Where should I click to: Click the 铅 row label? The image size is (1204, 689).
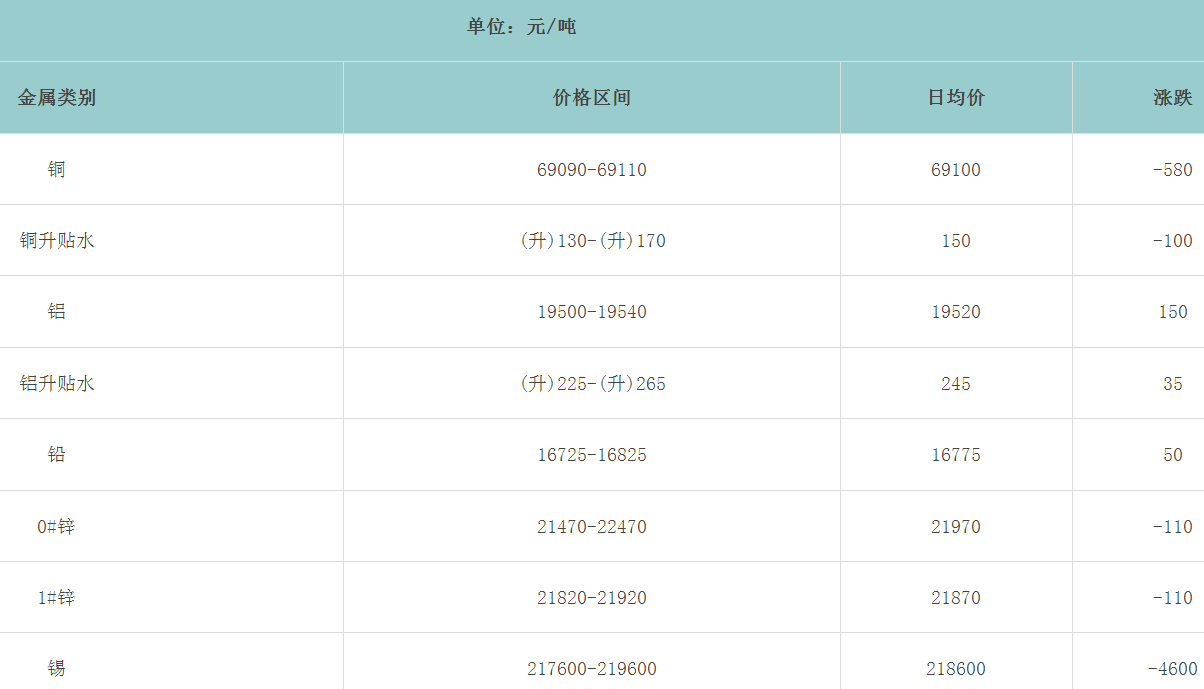[56, 455]
